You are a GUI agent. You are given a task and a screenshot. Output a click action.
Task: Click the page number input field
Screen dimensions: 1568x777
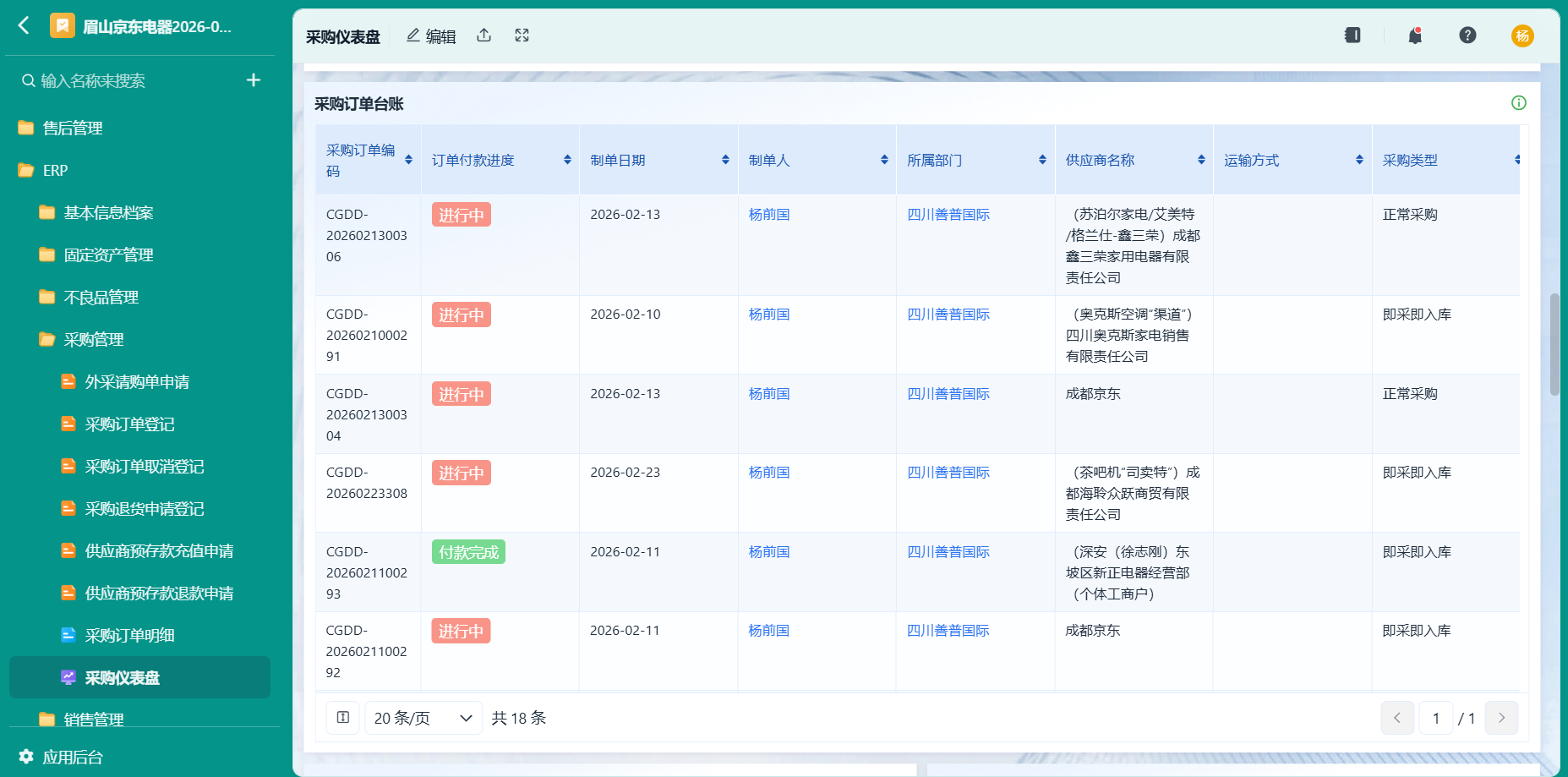(1435, 718)
